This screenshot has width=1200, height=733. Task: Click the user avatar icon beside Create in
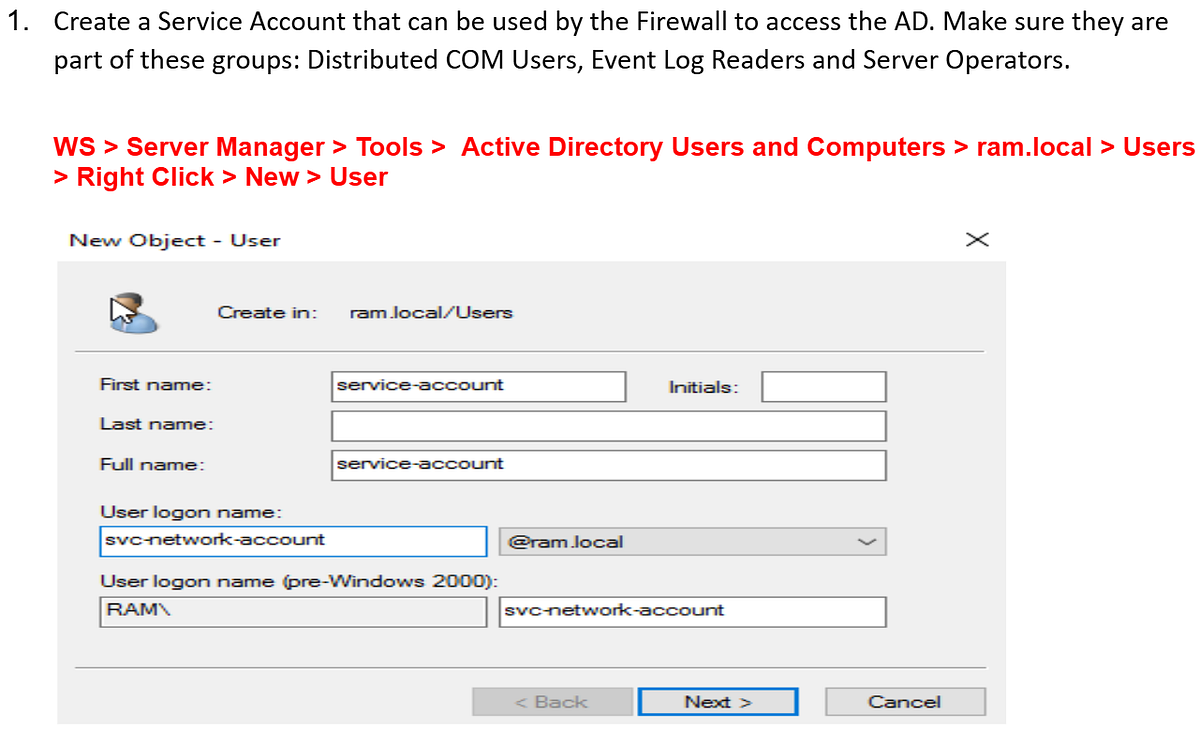click(x=132, y=312)
